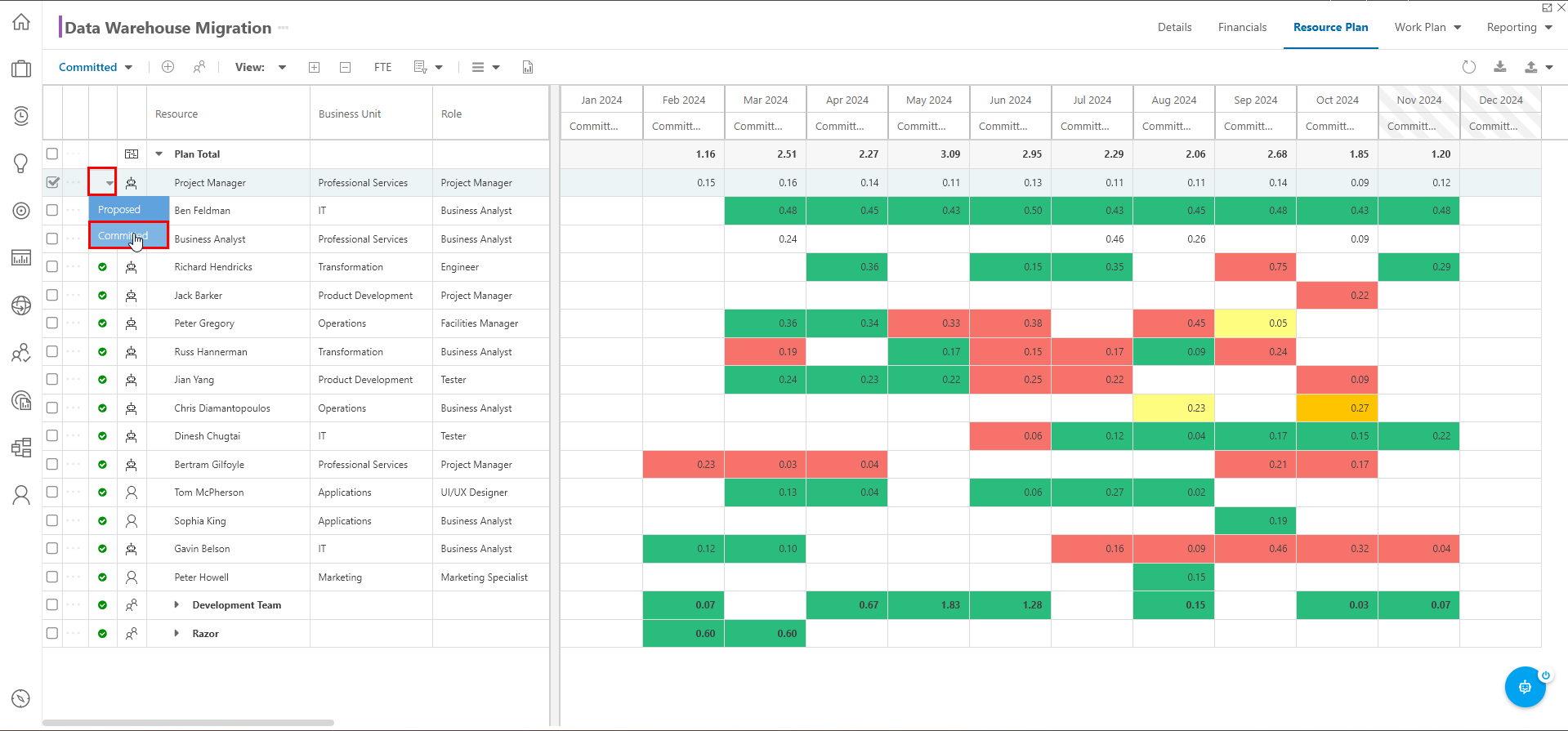The width and height of the screenshot is (1568, 731).
Task: Expand the Razor group
Action: click(x=176, y=633)
